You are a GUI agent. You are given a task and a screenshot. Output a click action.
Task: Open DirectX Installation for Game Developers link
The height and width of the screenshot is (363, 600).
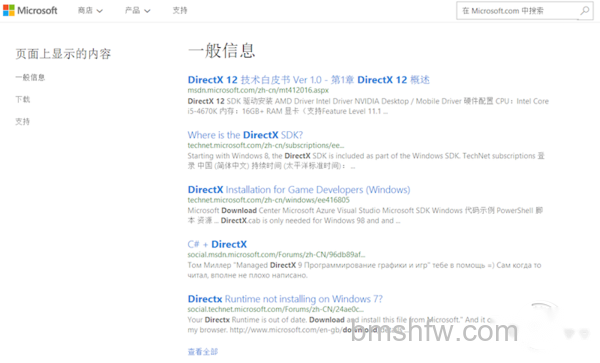[x=299, y=190]
